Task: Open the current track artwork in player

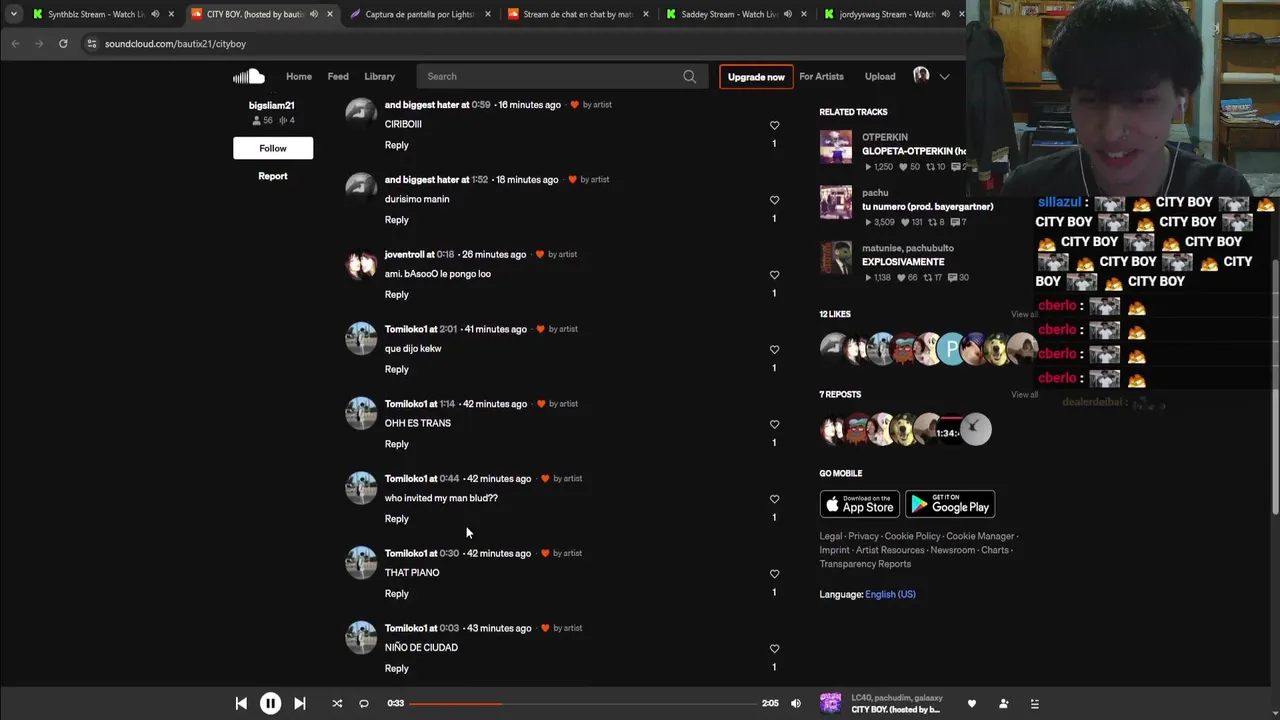Action: click(x=830, y=704)
